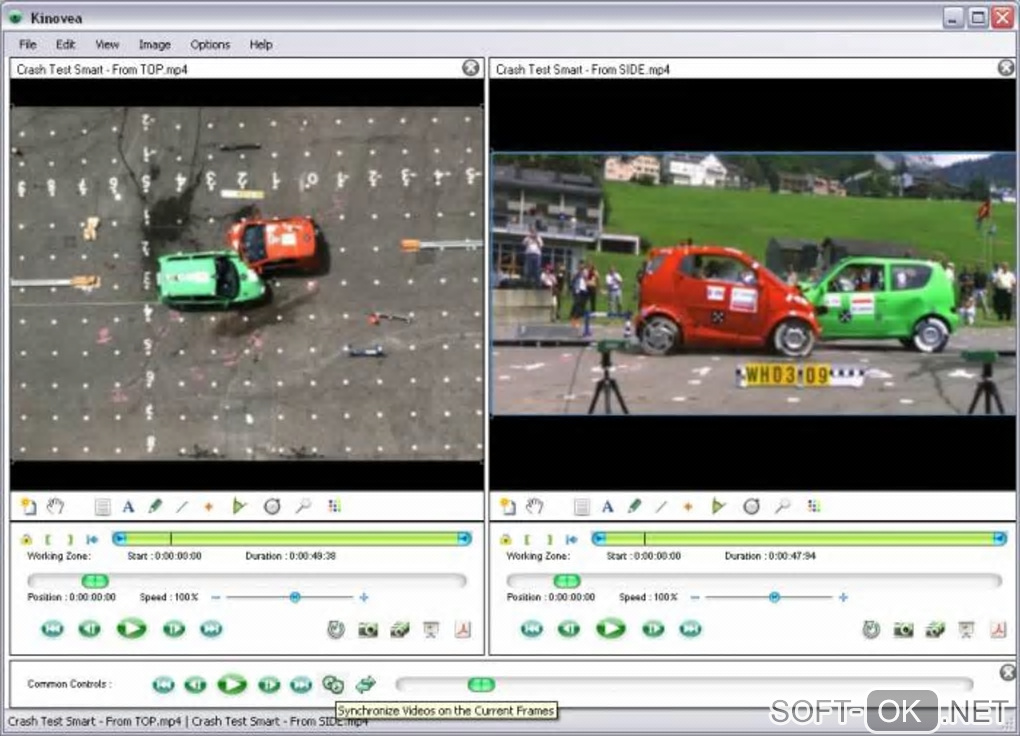Select the cross marker tool in the TOP video toolbar

point(209,506)
